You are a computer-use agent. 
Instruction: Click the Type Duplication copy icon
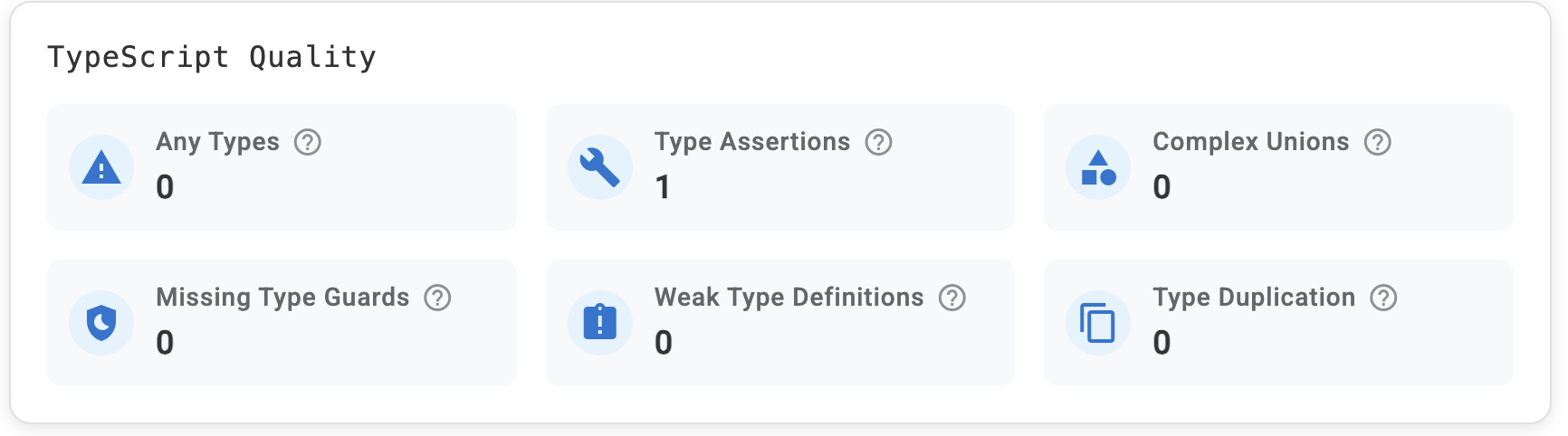(1098, 323)
